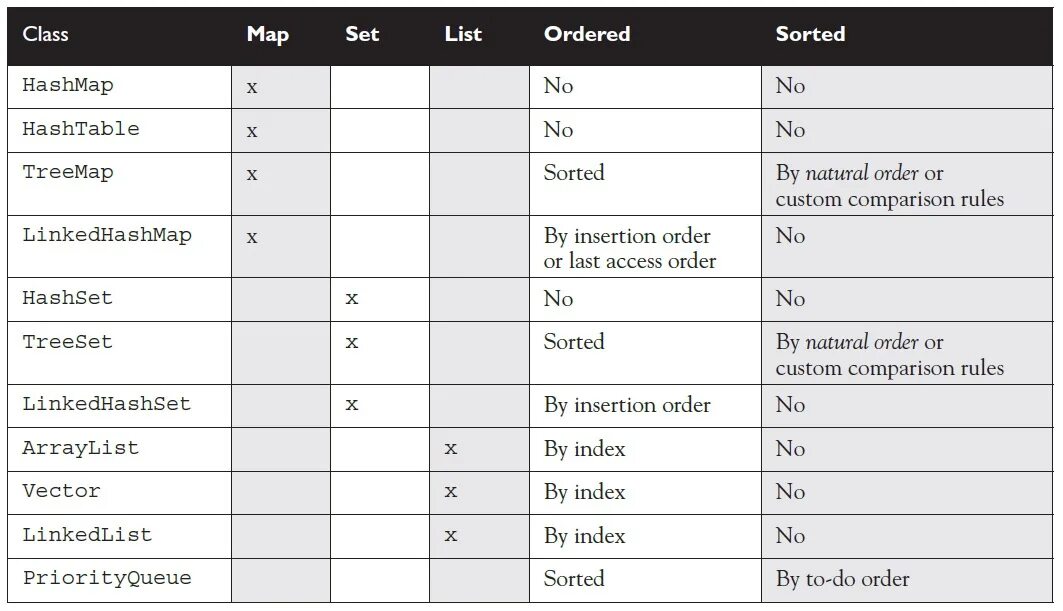Image resolution: width=1063 pixels, height=611 pixels.
Task: Select the PriorityQueue class name
Action: 107,578
